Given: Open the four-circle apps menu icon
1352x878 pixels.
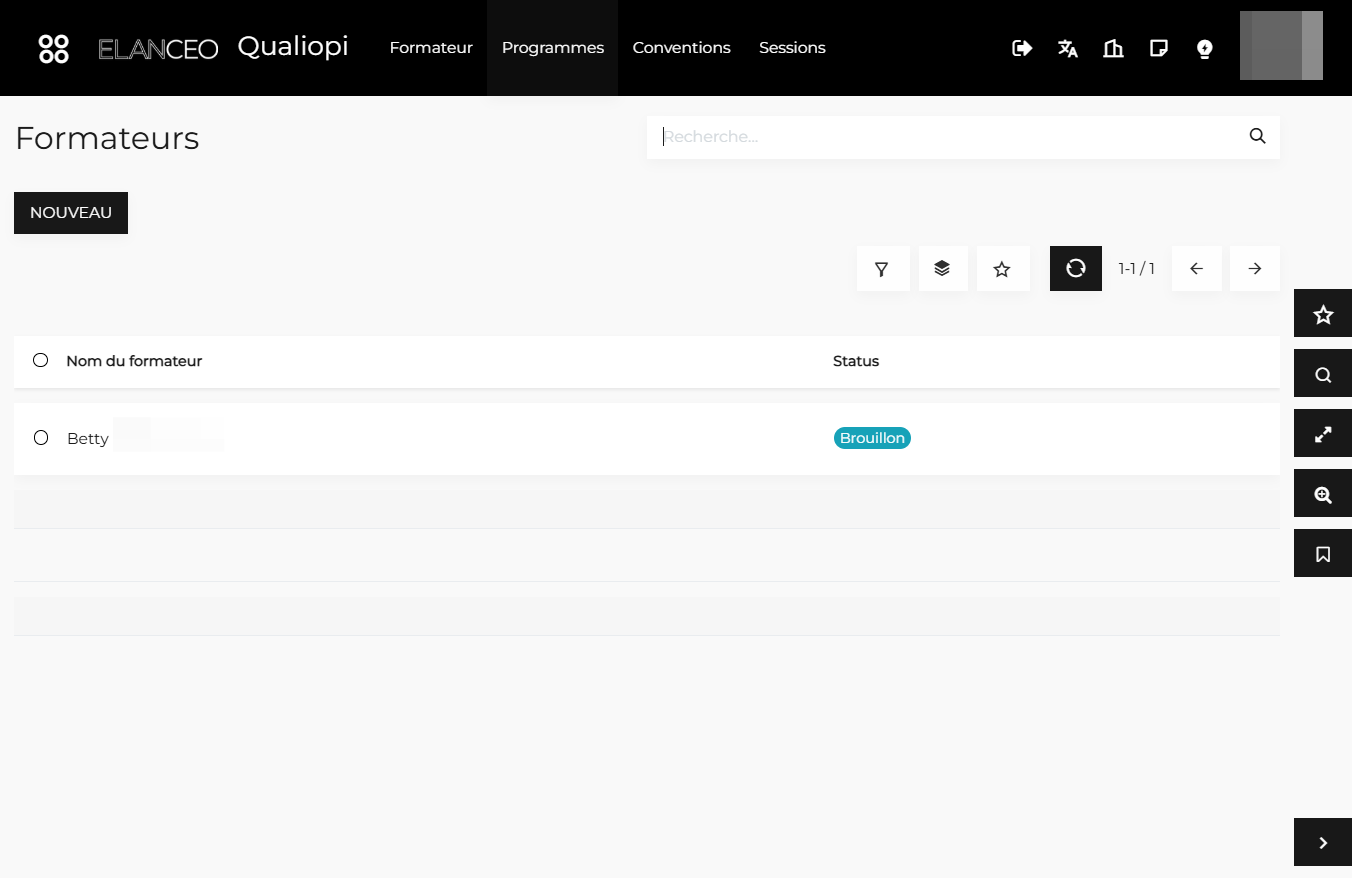Looking at the screenshot, I should click(54, 48).
